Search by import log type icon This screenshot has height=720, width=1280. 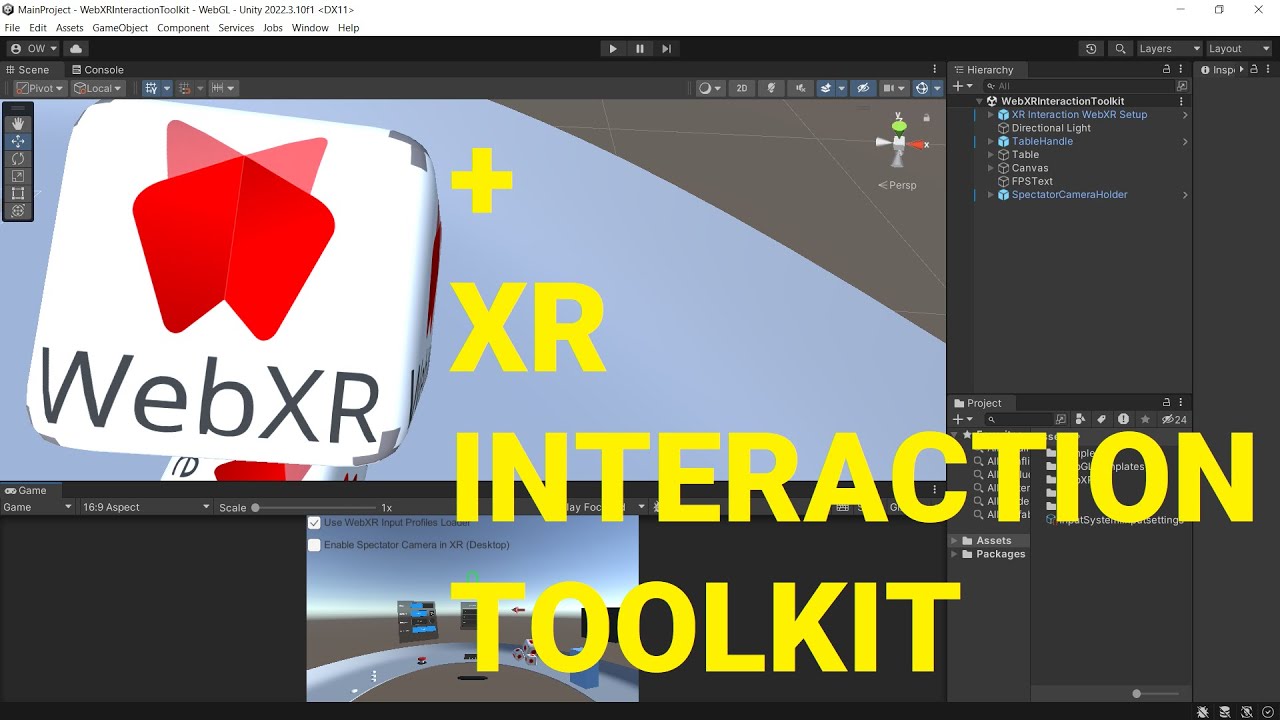(1123, 419)
